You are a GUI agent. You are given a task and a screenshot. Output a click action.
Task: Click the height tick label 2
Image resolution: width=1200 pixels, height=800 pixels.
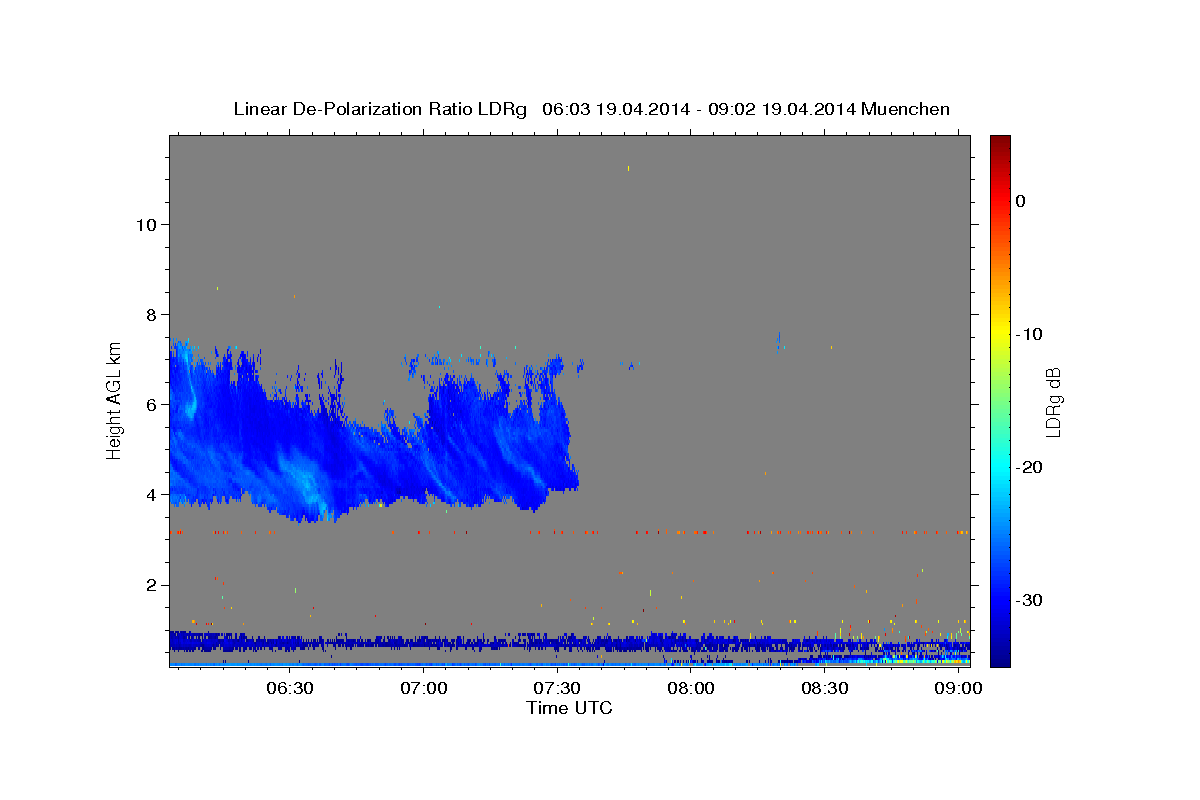150,585
